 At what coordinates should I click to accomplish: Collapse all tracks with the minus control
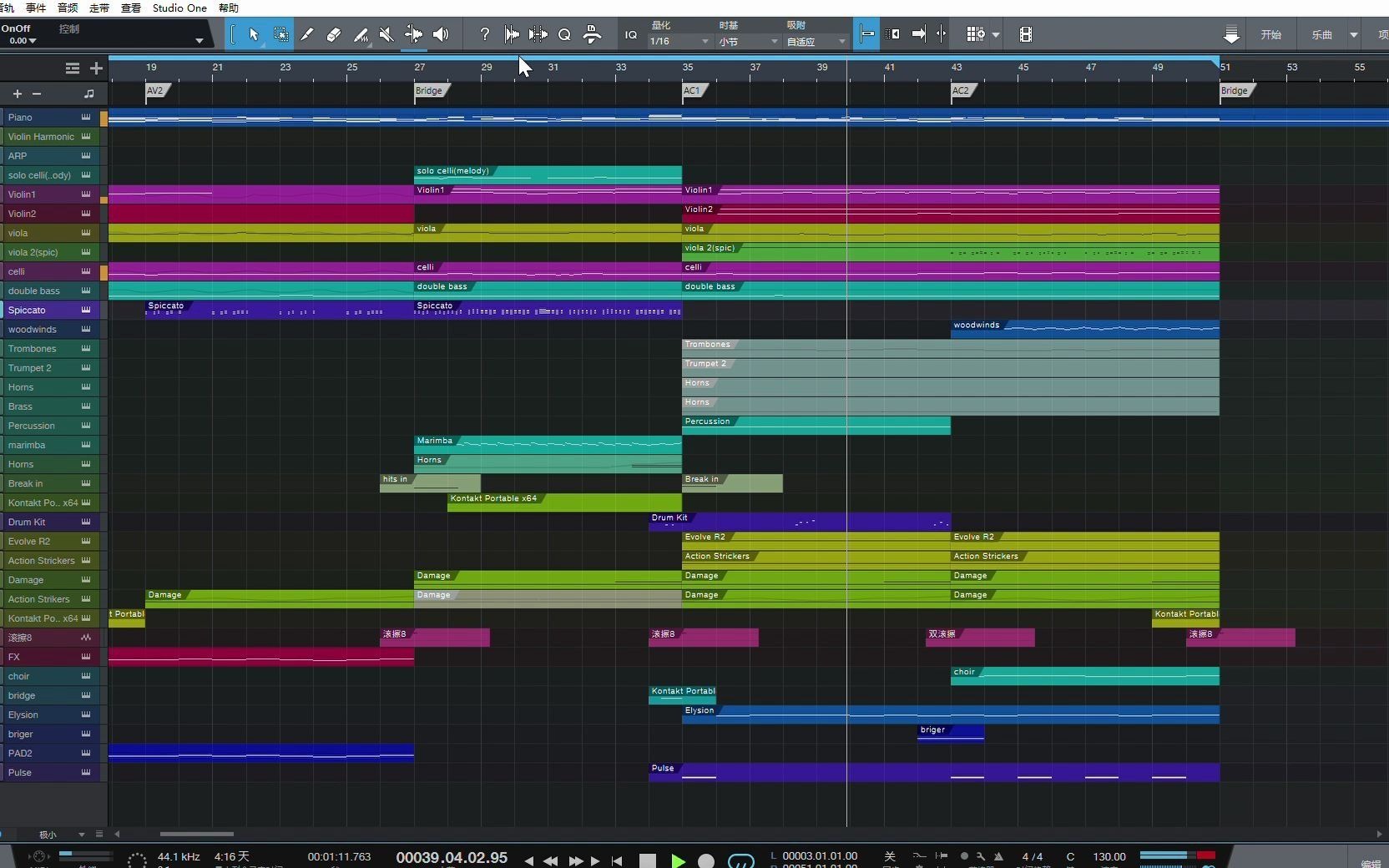click(36, 94)
